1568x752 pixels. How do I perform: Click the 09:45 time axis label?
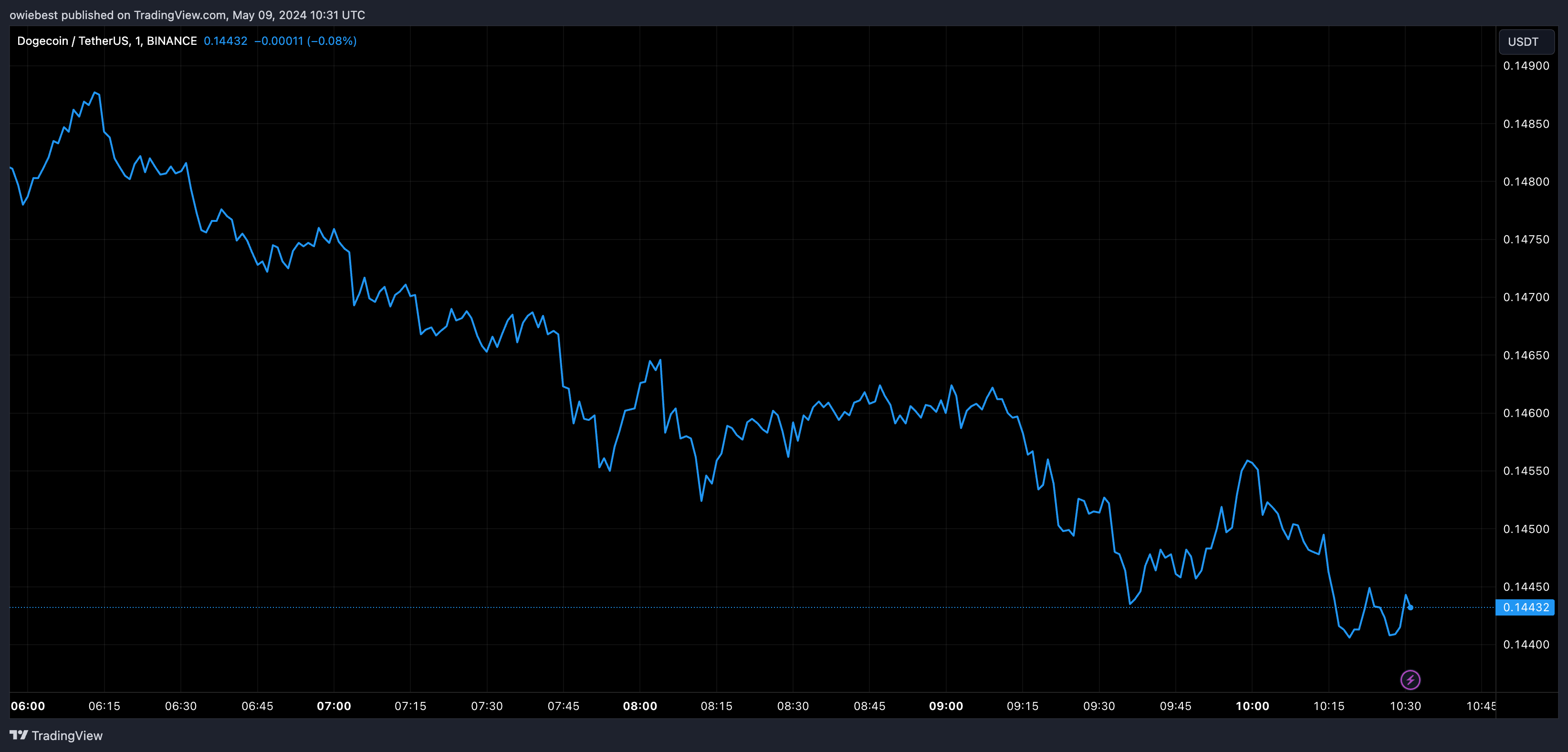[1175, 706]
